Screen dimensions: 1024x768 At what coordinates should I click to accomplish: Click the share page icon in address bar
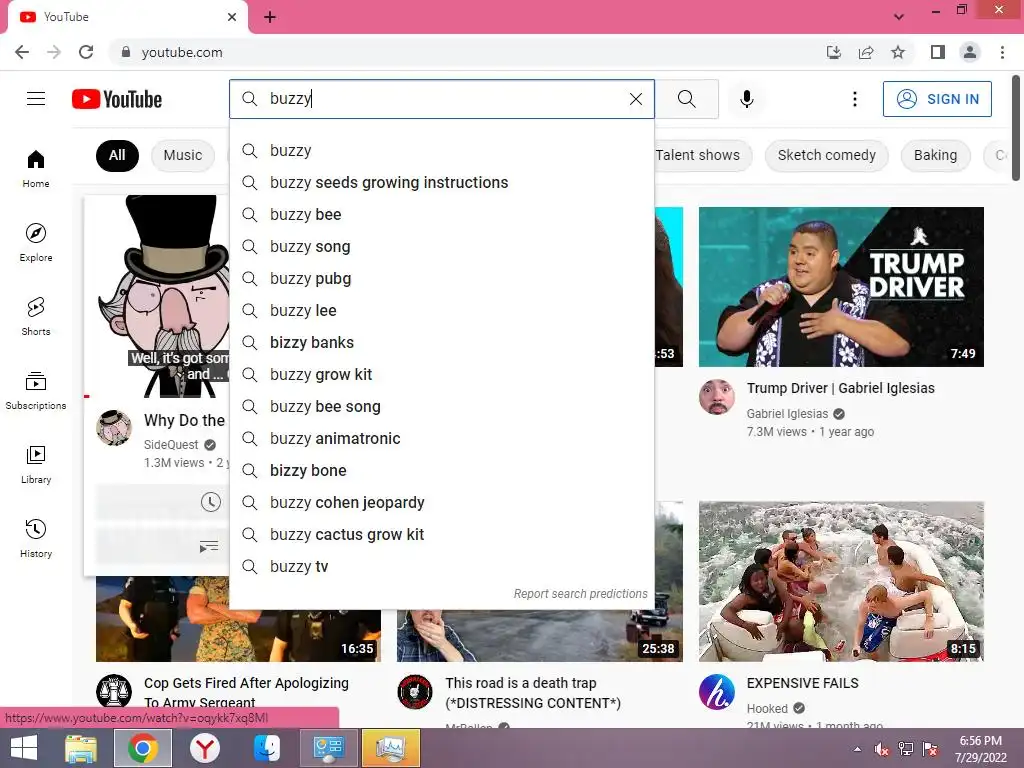866,52
